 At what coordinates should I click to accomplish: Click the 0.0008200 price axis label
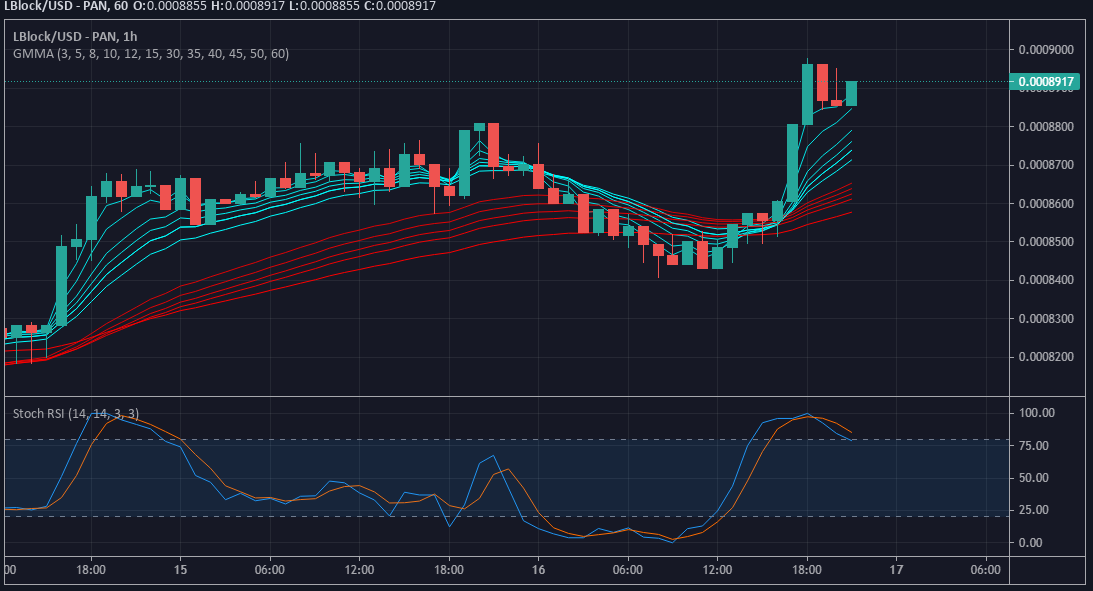pos(1046,357)
